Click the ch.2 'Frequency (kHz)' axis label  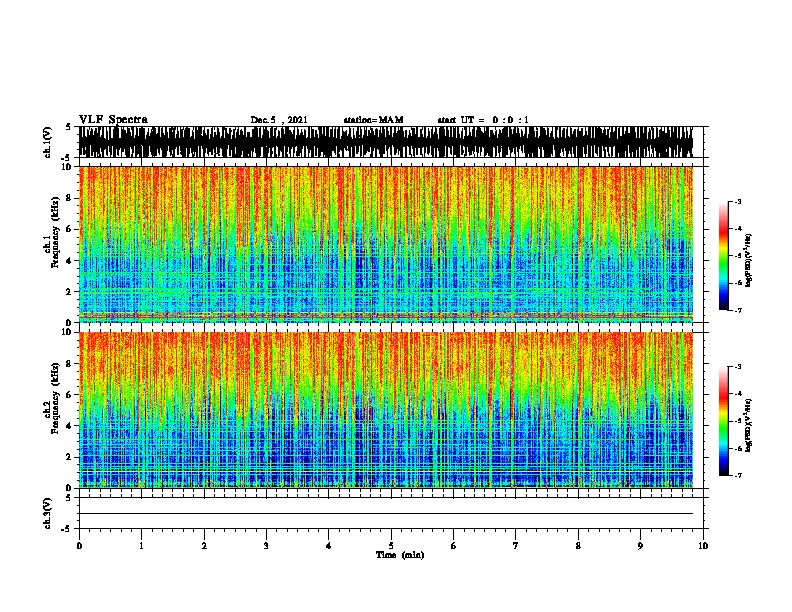(55, 398)
